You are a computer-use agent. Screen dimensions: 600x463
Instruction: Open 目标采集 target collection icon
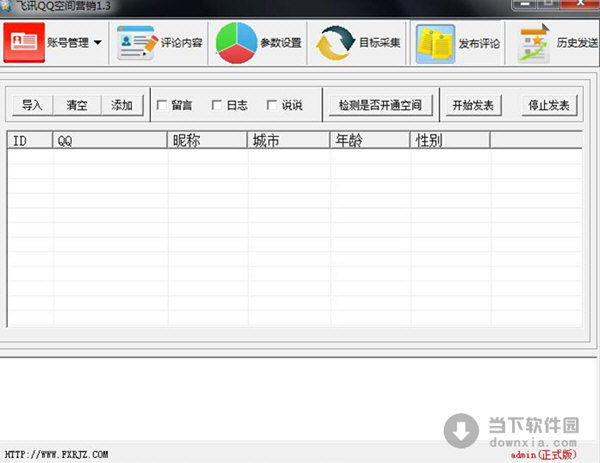click(x=334, y=43)
